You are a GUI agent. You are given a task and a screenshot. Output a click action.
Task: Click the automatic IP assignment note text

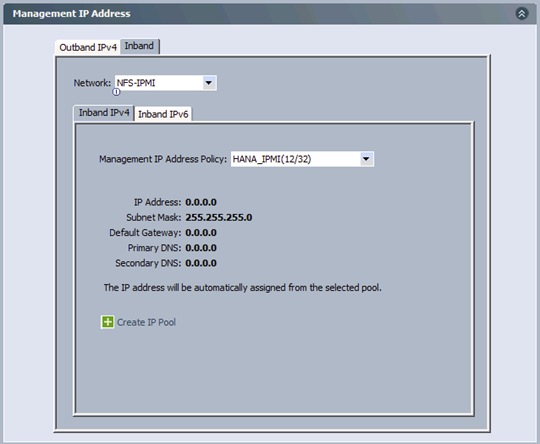(242, 288)
